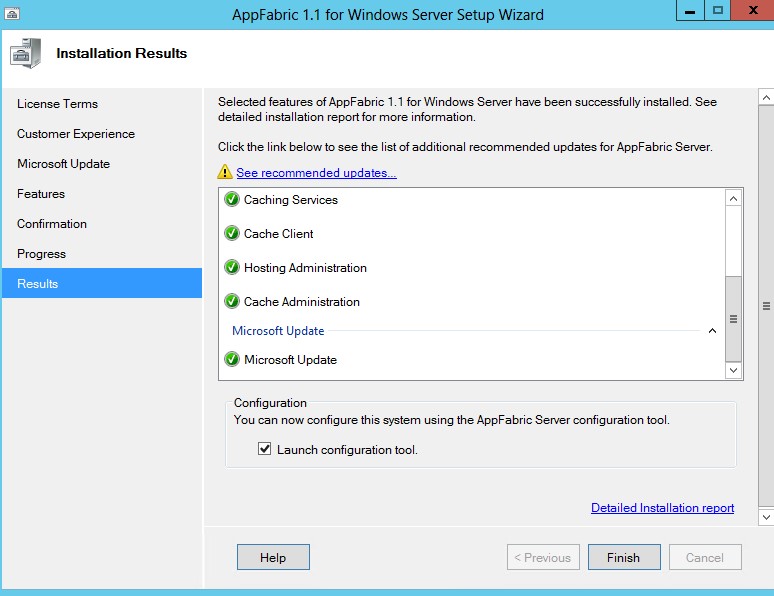This screenshot has height=596, width=774.
Task: Click the green check icon next to Microsoft Update result
Action: pos(232,359)
